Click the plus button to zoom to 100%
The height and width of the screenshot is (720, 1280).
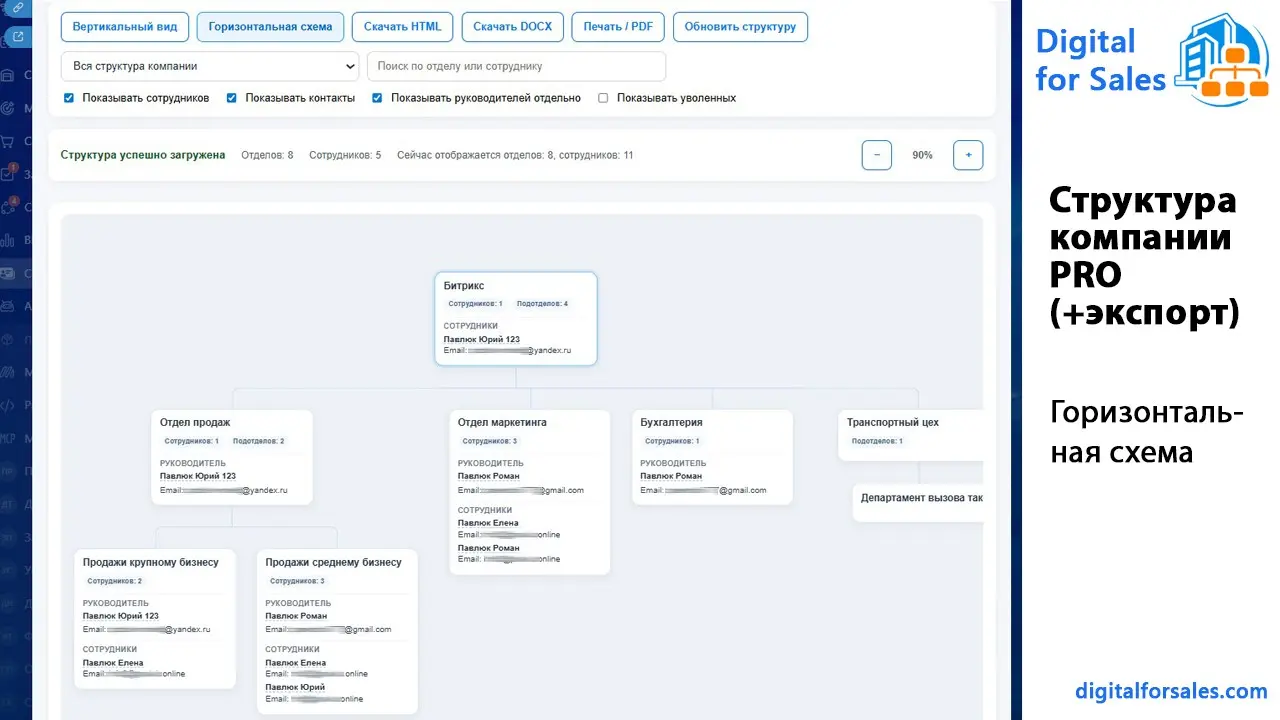click(x=967, y=154)
